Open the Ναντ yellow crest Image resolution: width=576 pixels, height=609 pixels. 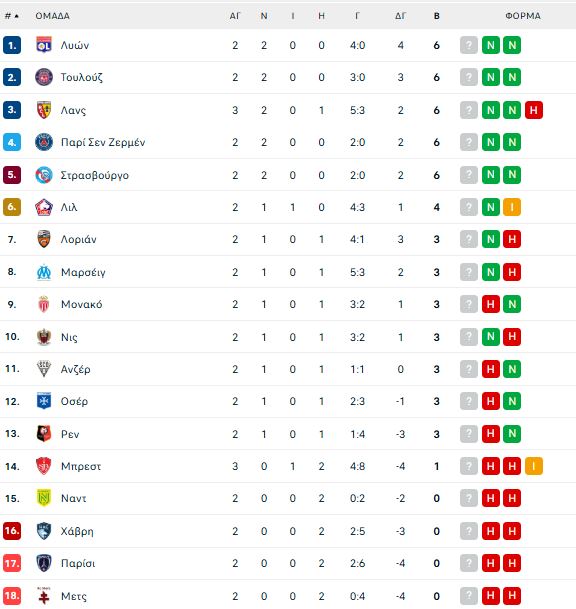pos(44,498)
